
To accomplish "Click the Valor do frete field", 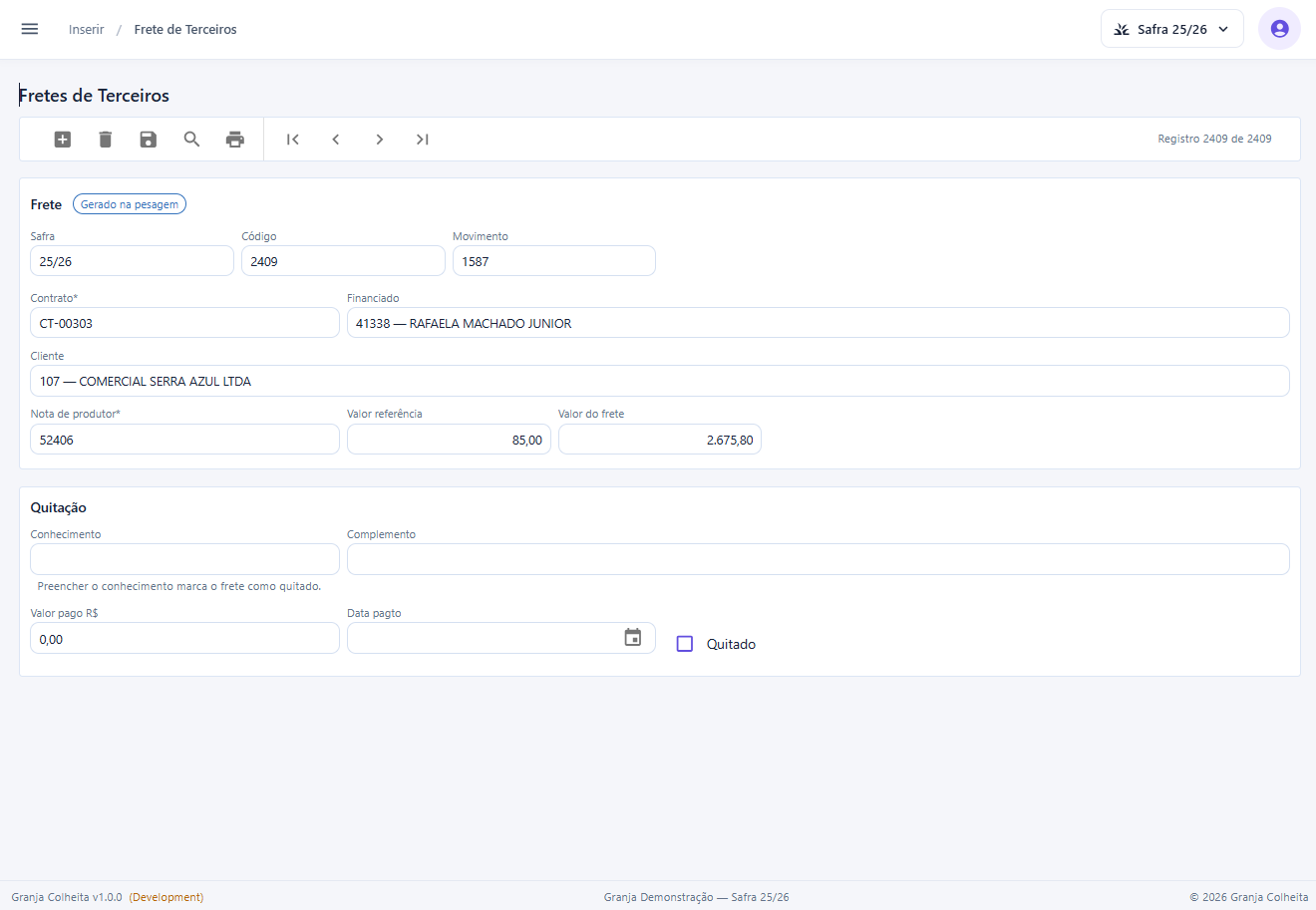I will click(660, 440).
